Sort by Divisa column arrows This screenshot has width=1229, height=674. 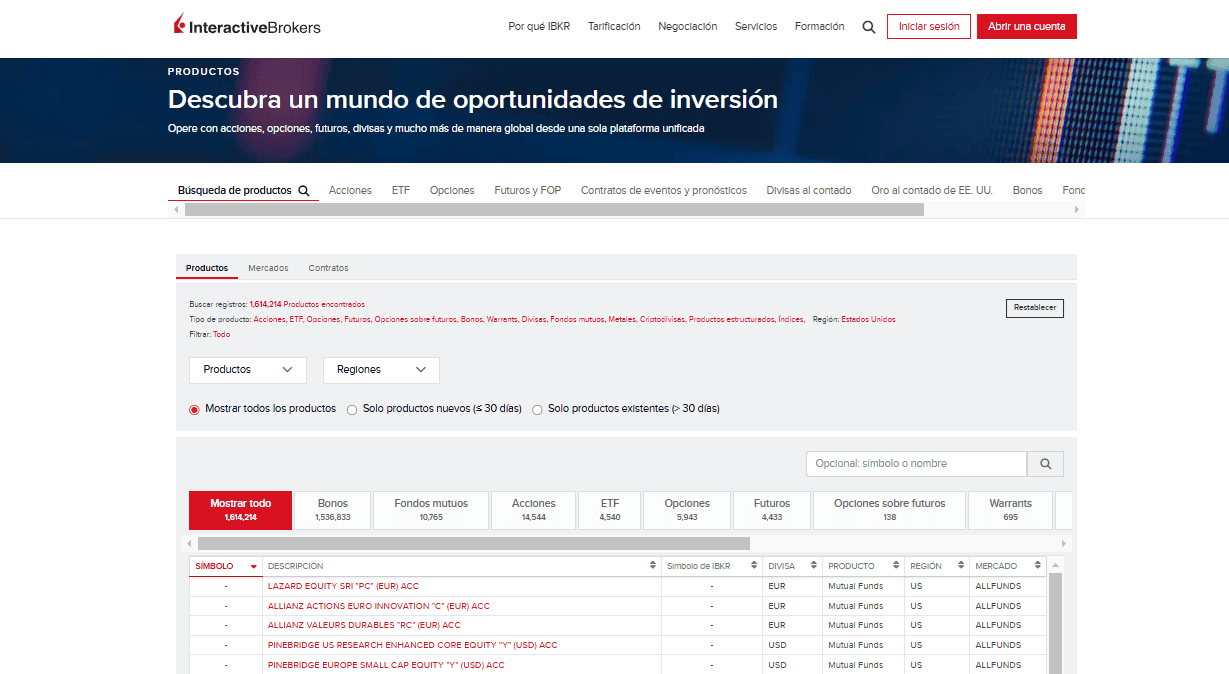click(814, 566)
